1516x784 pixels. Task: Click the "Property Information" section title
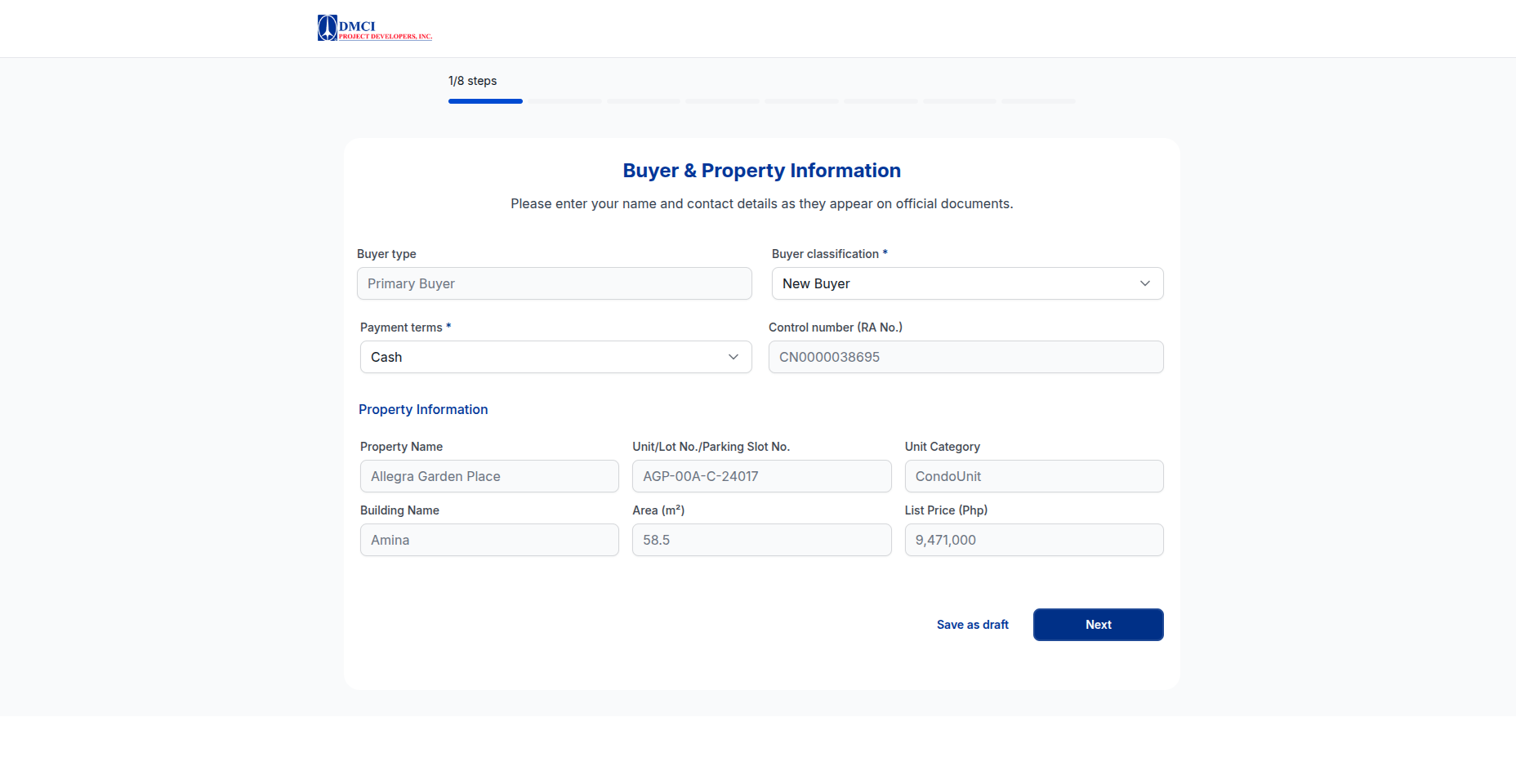pos(423,409)
